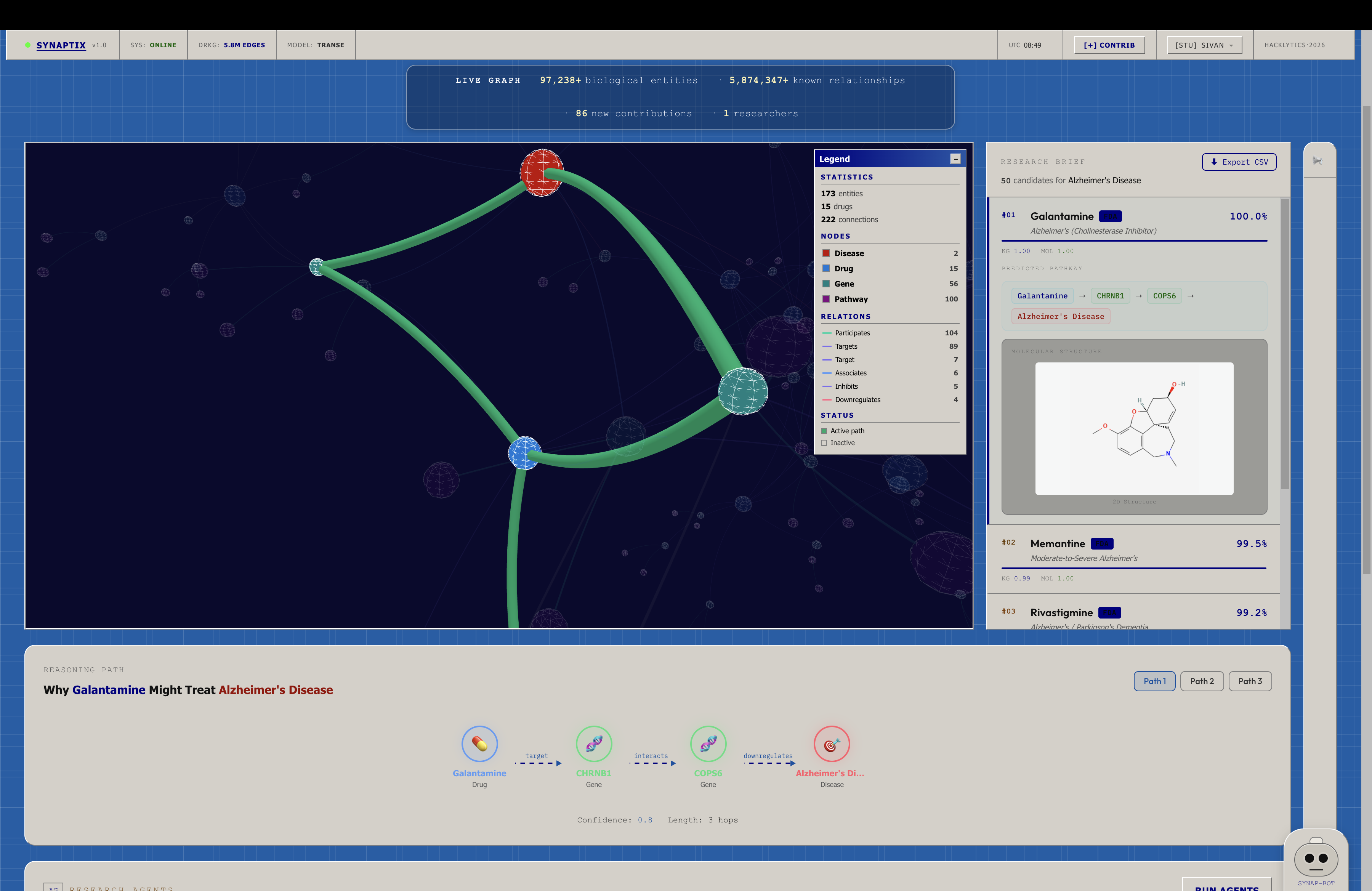Click the COPS6 gene DNA icon
The height and width of the screenshot is (891, 1372).
coord(708,744)
